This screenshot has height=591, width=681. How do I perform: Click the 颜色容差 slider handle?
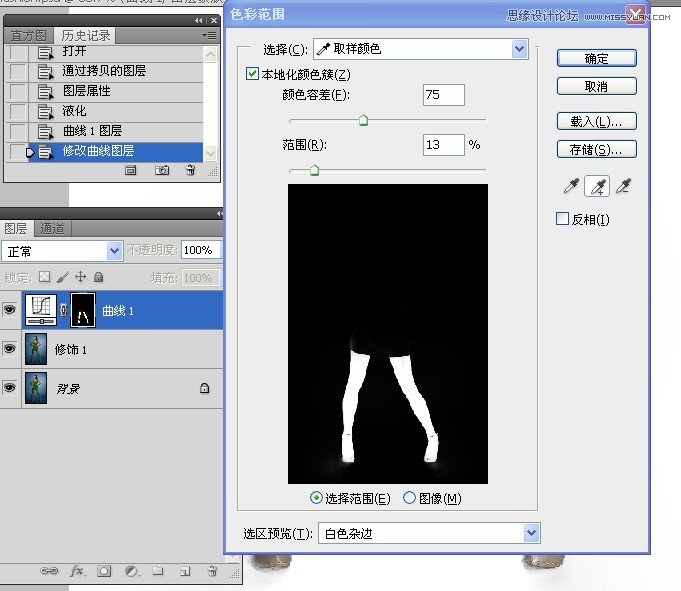[x=364, y=120]
